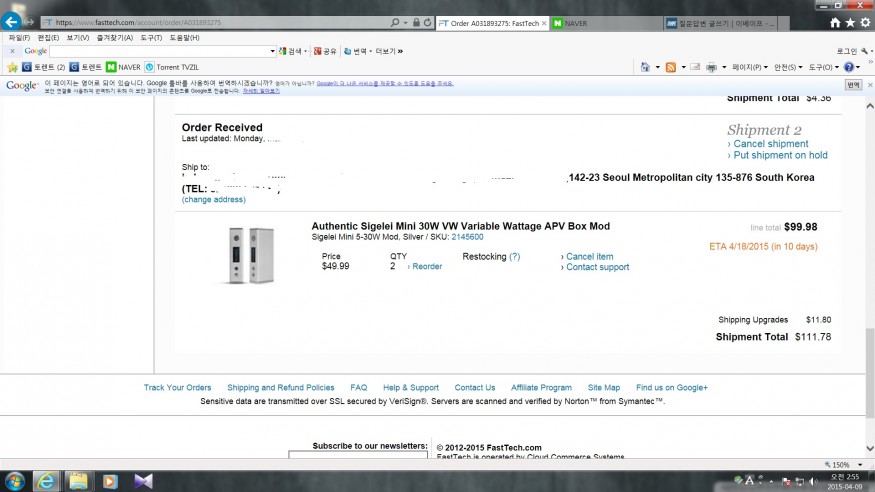Click the blue Help question mark icon

(849, 67)
